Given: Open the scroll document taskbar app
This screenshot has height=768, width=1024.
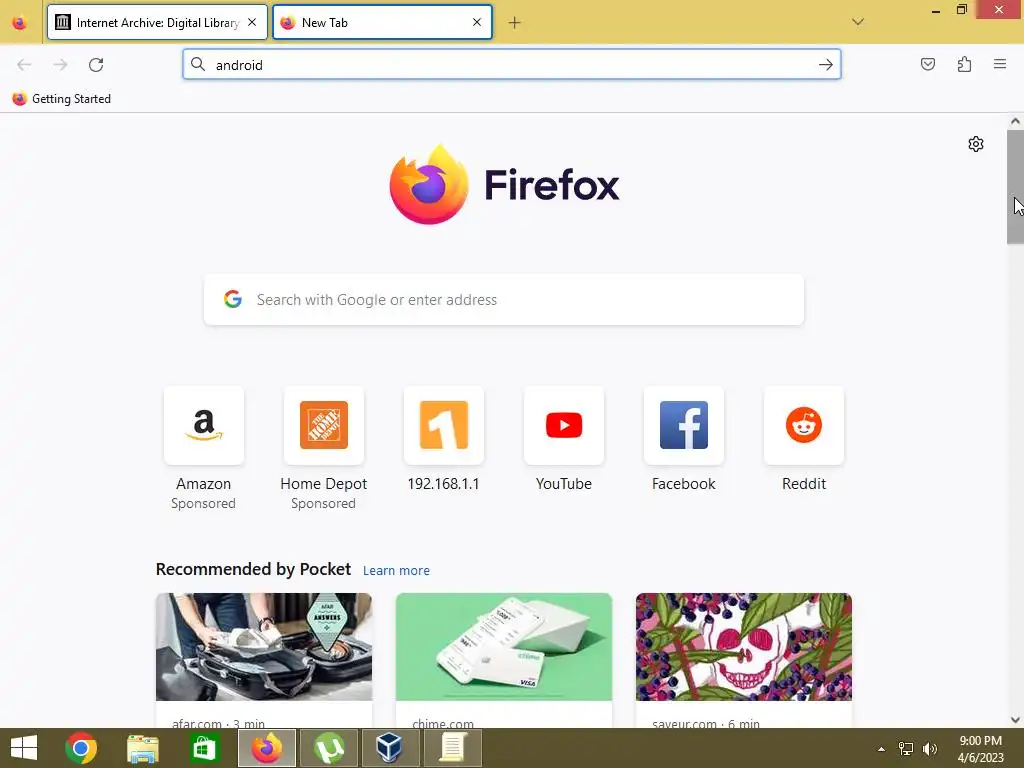Looking at the screenshot, I should [x=453, y=748].
